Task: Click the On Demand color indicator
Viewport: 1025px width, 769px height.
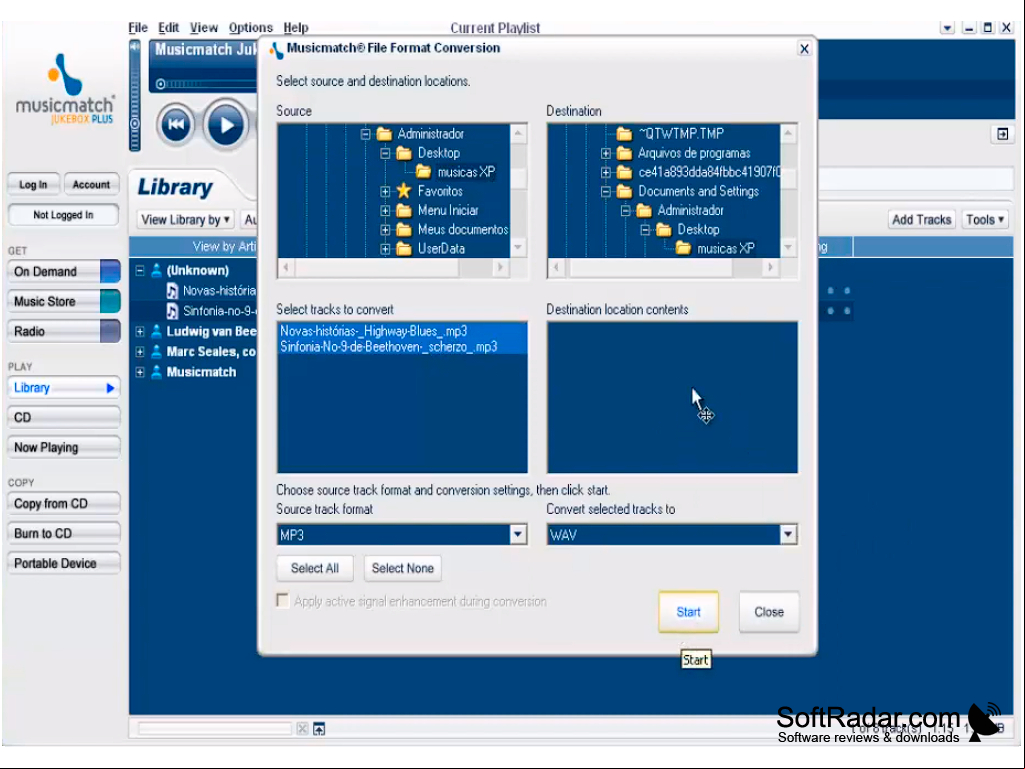Action: tap(110, 271)
